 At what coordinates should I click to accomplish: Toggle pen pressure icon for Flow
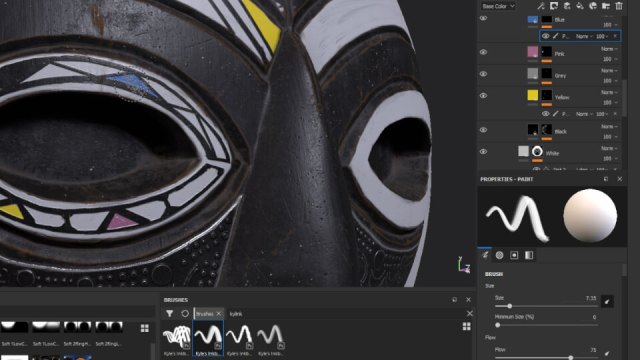point(607,353)
